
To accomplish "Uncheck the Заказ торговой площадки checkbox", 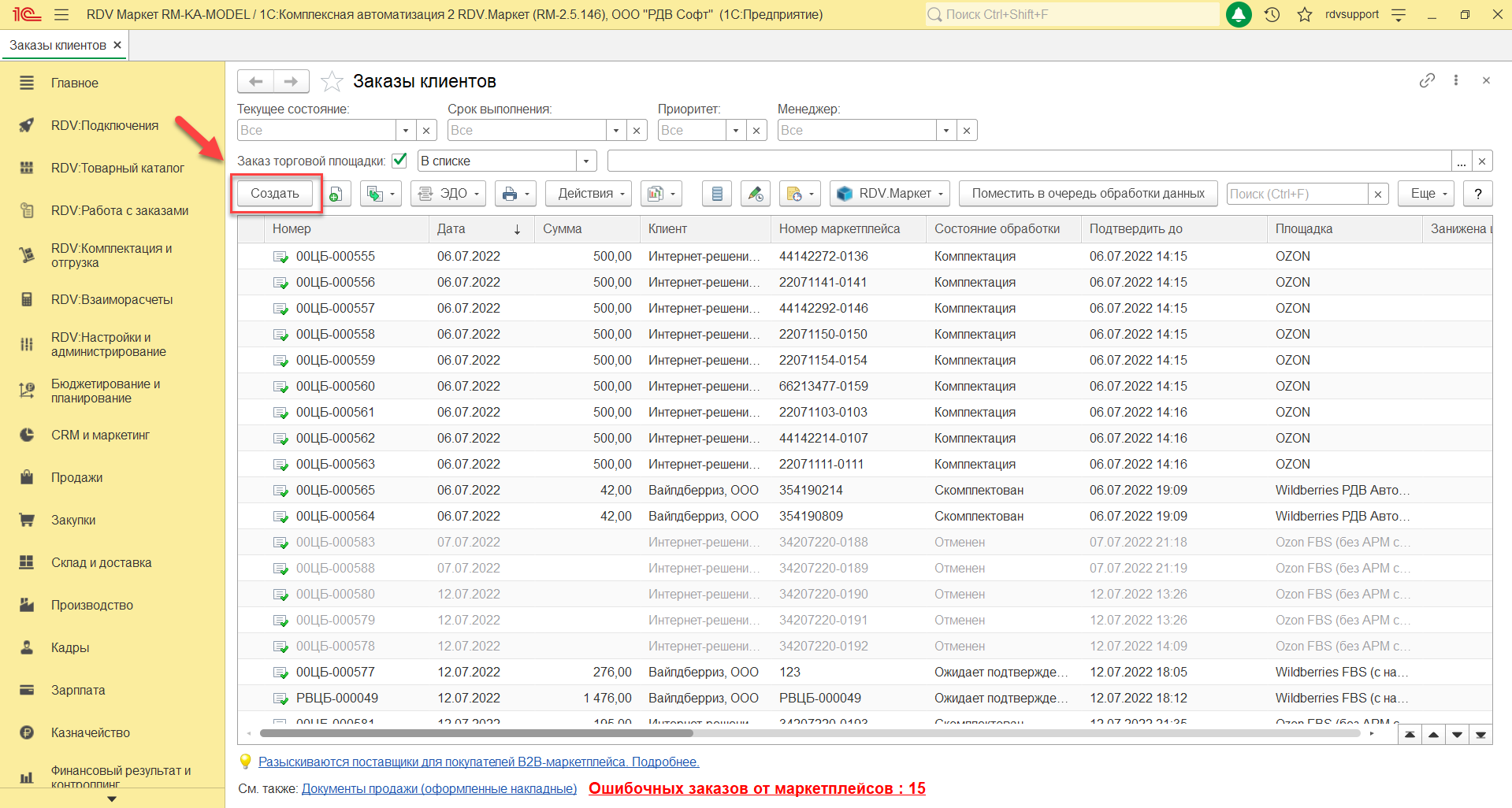I will tap(399, 161).
